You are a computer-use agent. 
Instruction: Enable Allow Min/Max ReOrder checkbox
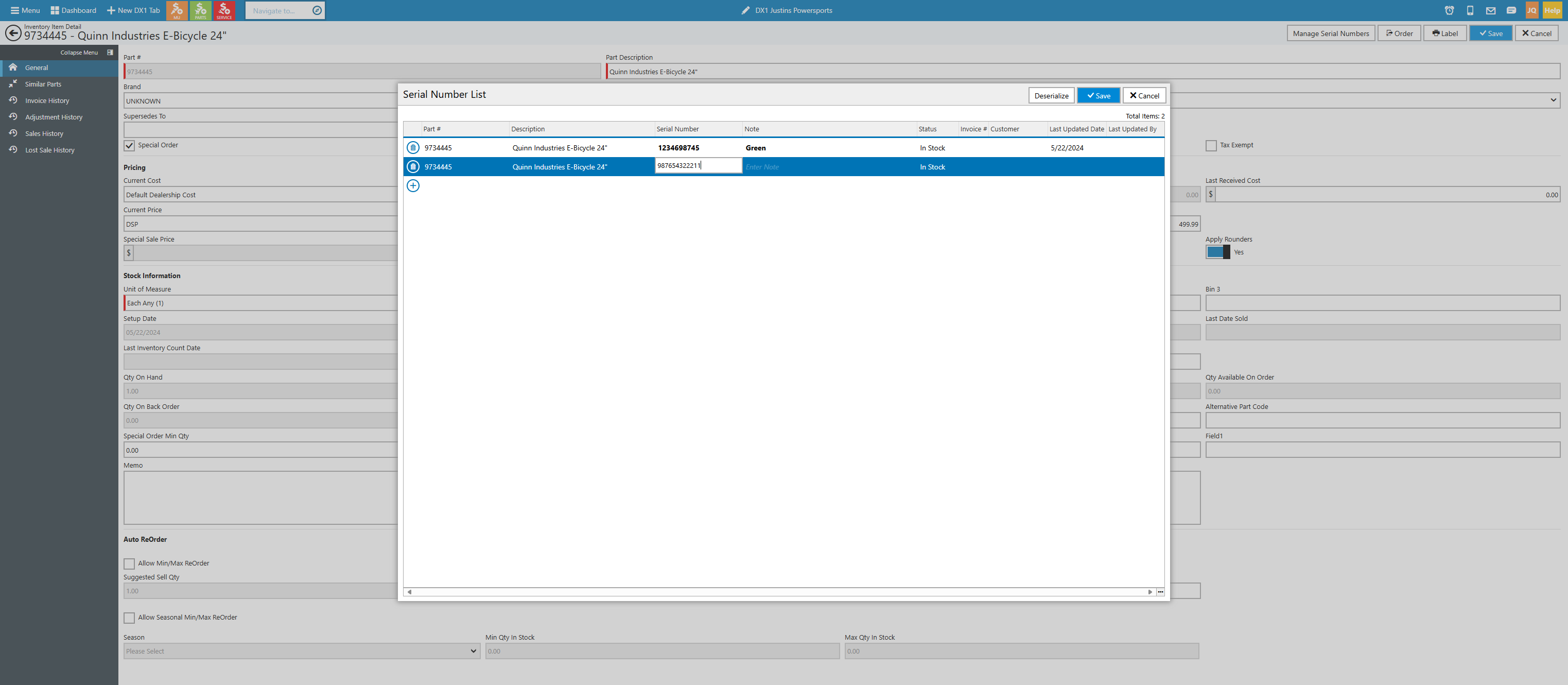click(x=129, y=564)
